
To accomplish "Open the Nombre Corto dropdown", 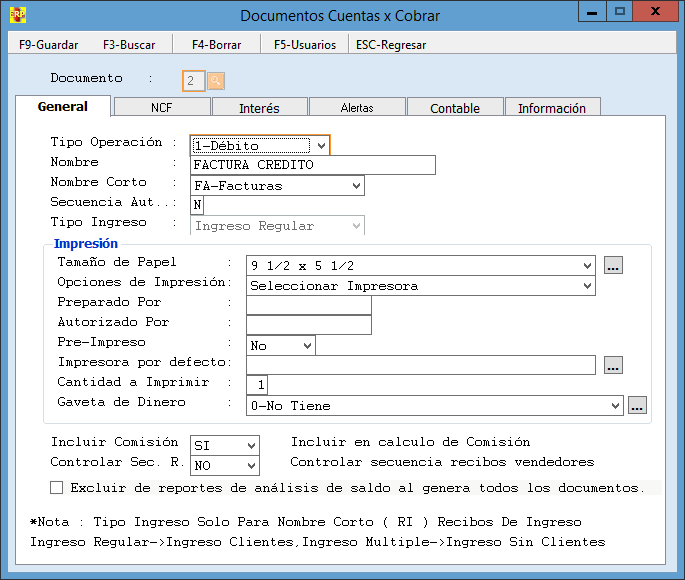I will tap(356, 185).
